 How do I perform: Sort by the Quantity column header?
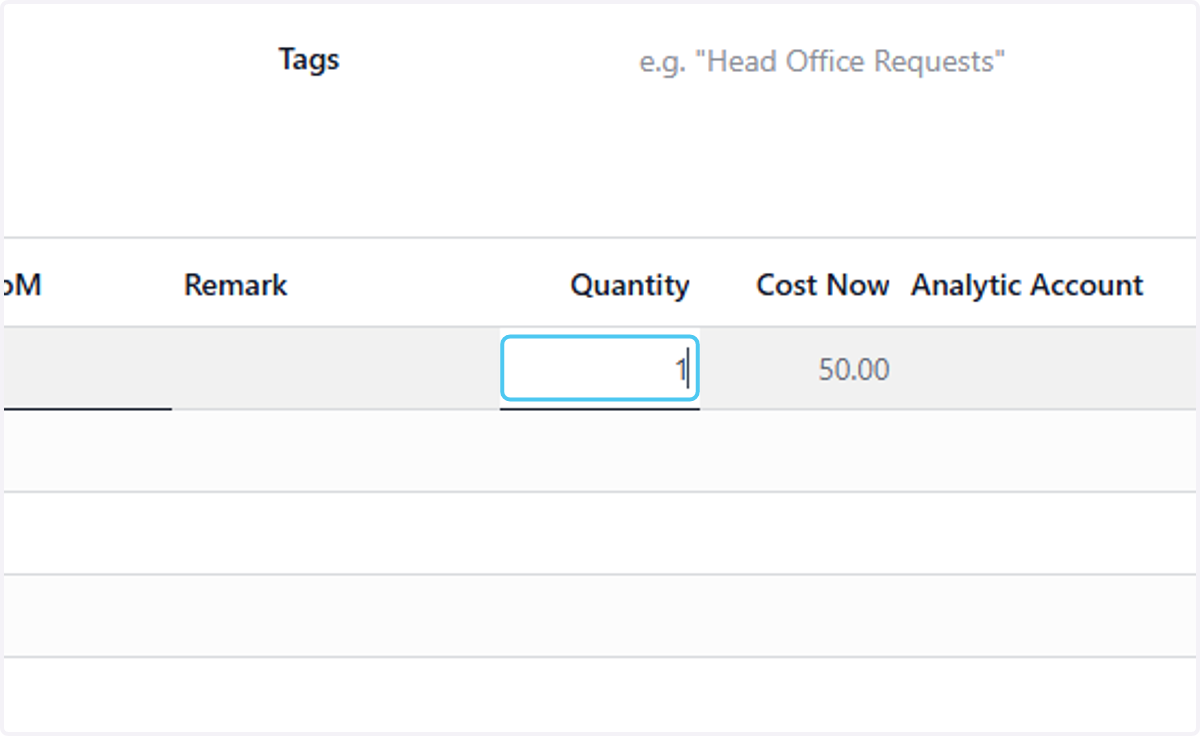click(629, 285)
